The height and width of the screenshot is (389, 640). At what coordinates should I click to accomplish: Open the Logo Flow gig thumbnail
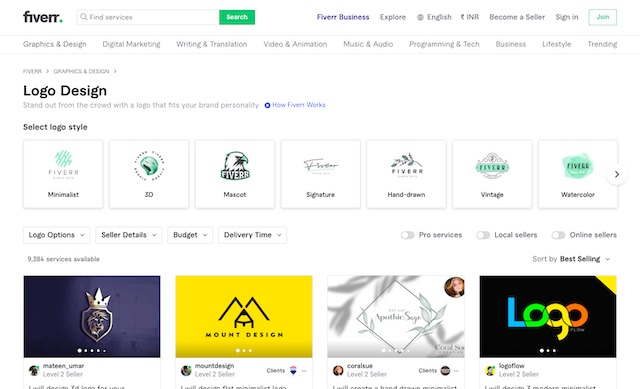548,316
